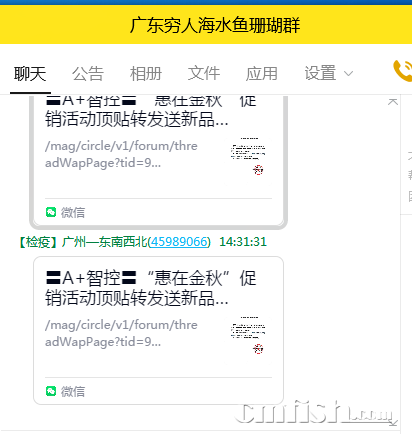This screenshot has height=434, width=412.
Task: Click the QQ number 45989066 link
Action: [x=179, y=242]
